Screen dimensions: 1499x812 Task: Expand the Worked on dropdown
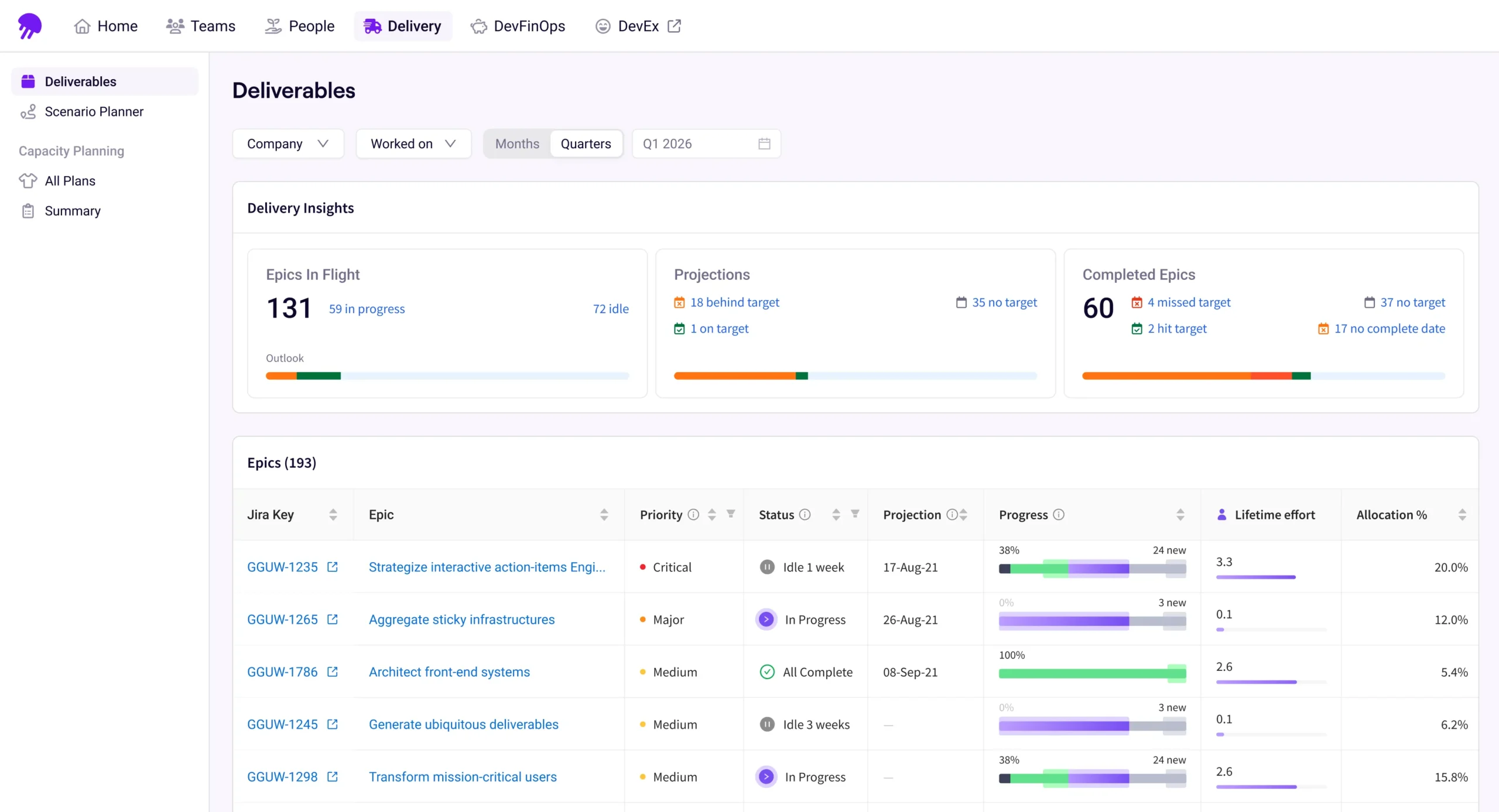[x=413, y=143]
